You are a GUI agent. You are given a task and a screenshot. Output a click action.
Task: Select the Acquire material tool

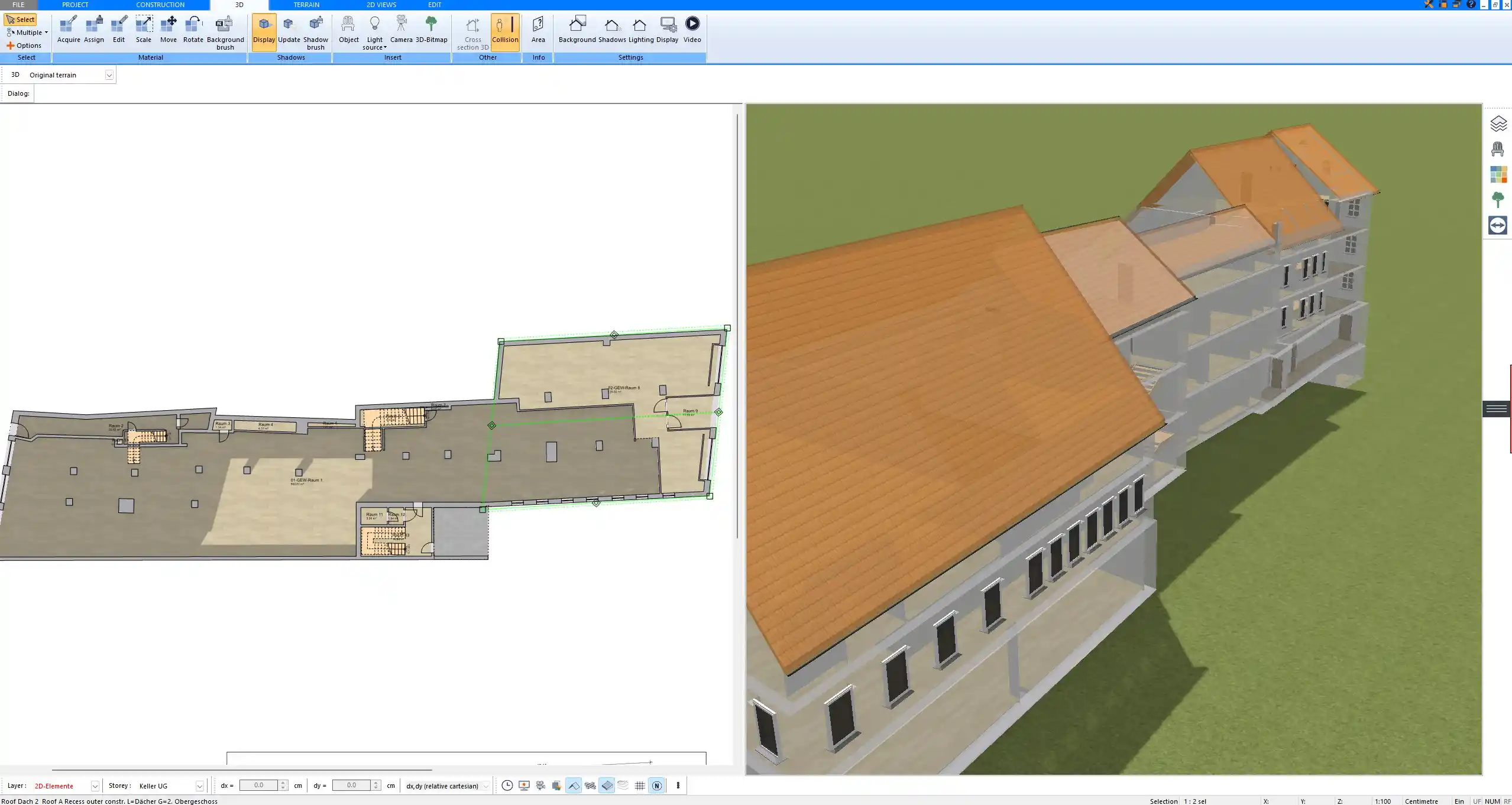click(69, 30)
